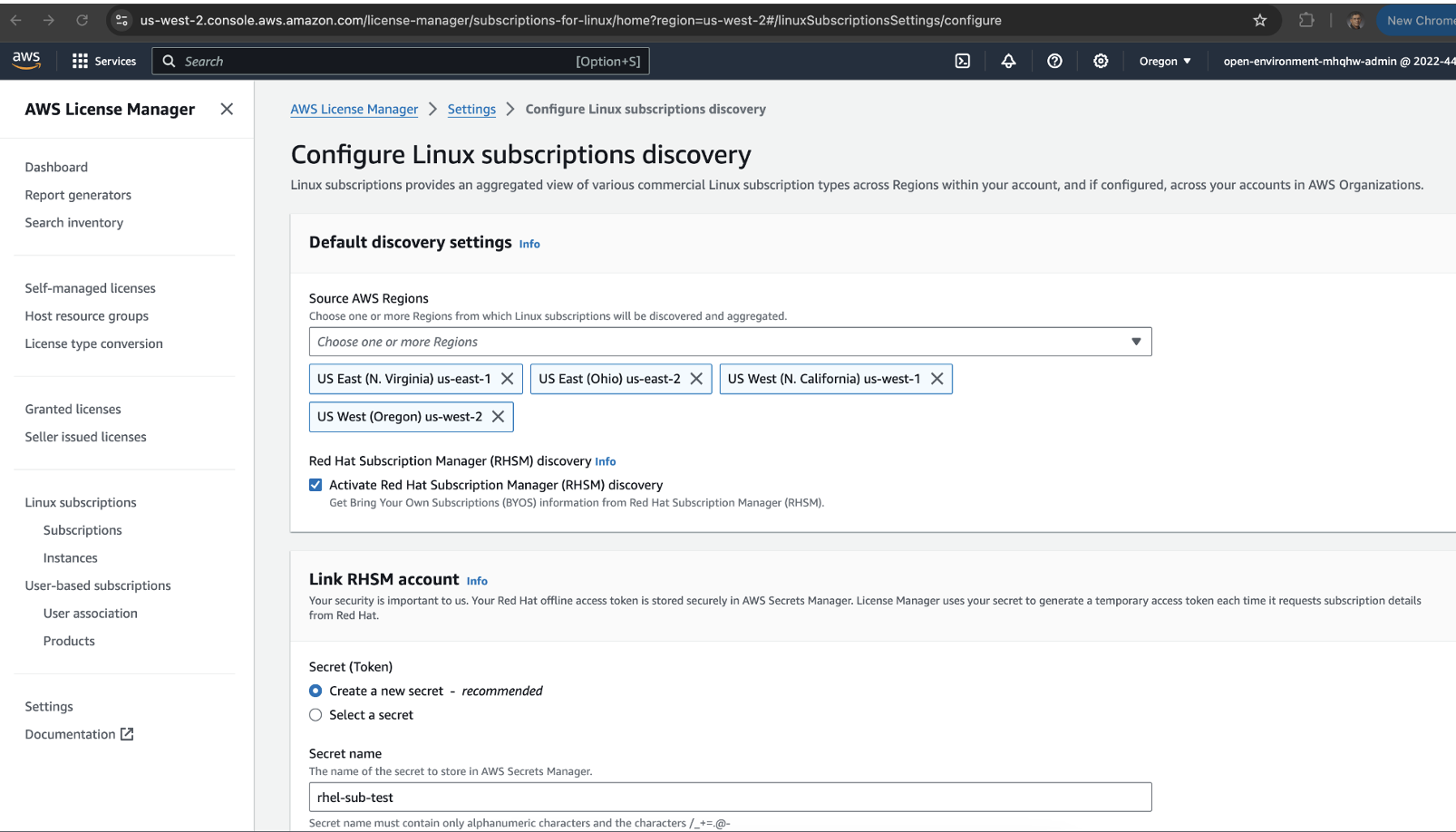Image resolution: width=1456 pixels, height=832 pixels.
Task: Open the external Documentation link icon
Action: point(127,734)
